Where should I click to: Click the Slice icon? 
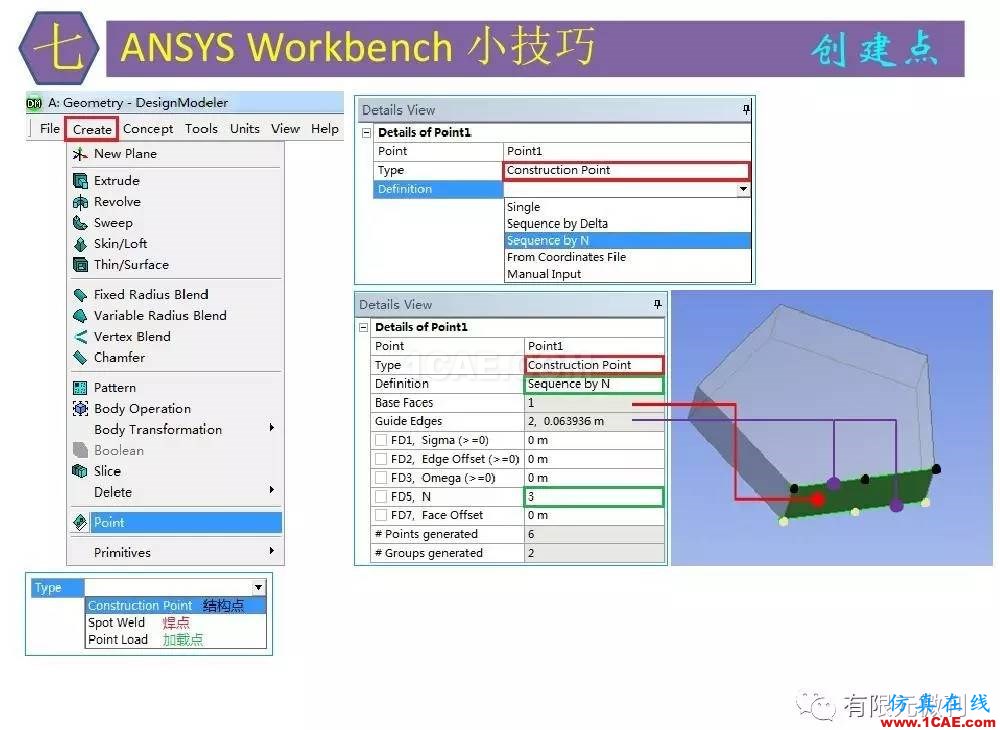(x=80, y=471)
